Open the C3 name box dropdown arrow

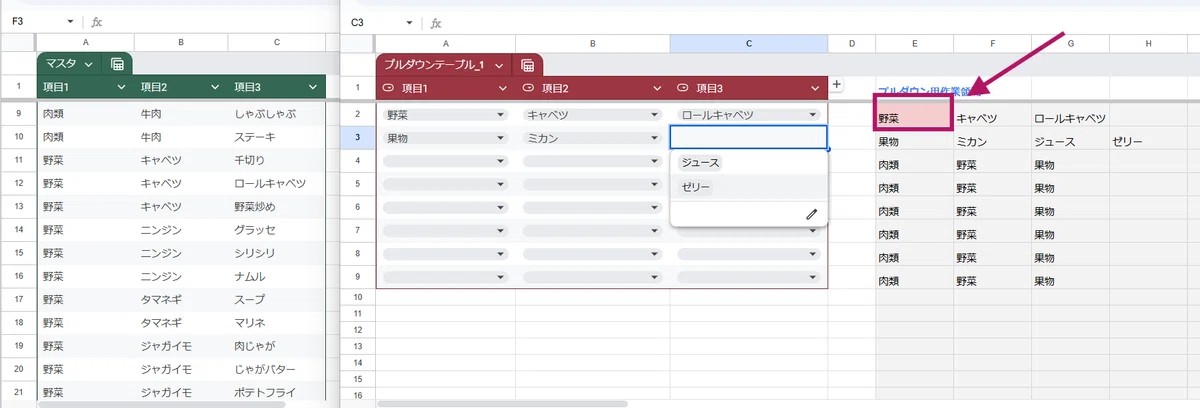pos(410,22)
